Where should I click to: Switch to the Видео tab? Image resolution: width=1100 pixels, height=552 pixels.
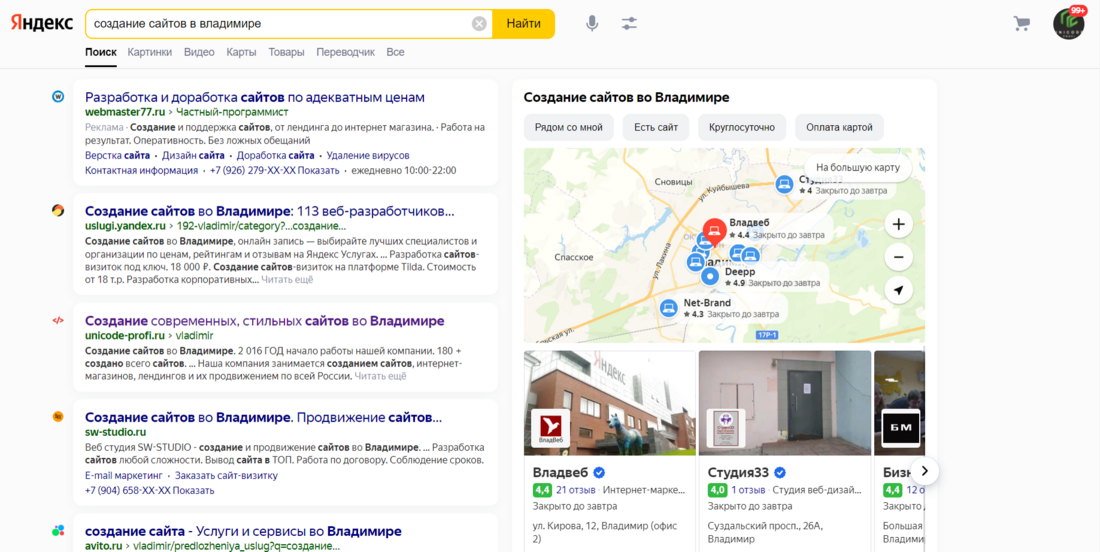(x=199, y=52)
